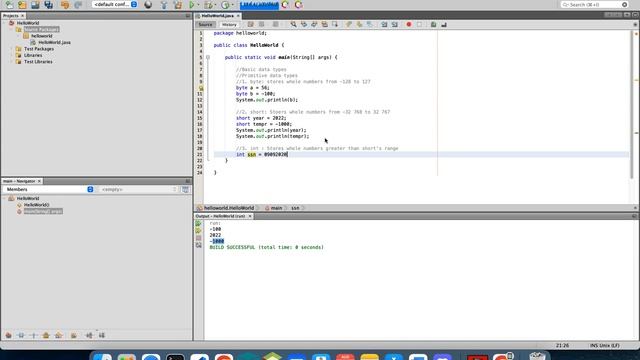Click the Shift Line Right icon
Viewport: 640px width, 360px height.
coord(395,24)
